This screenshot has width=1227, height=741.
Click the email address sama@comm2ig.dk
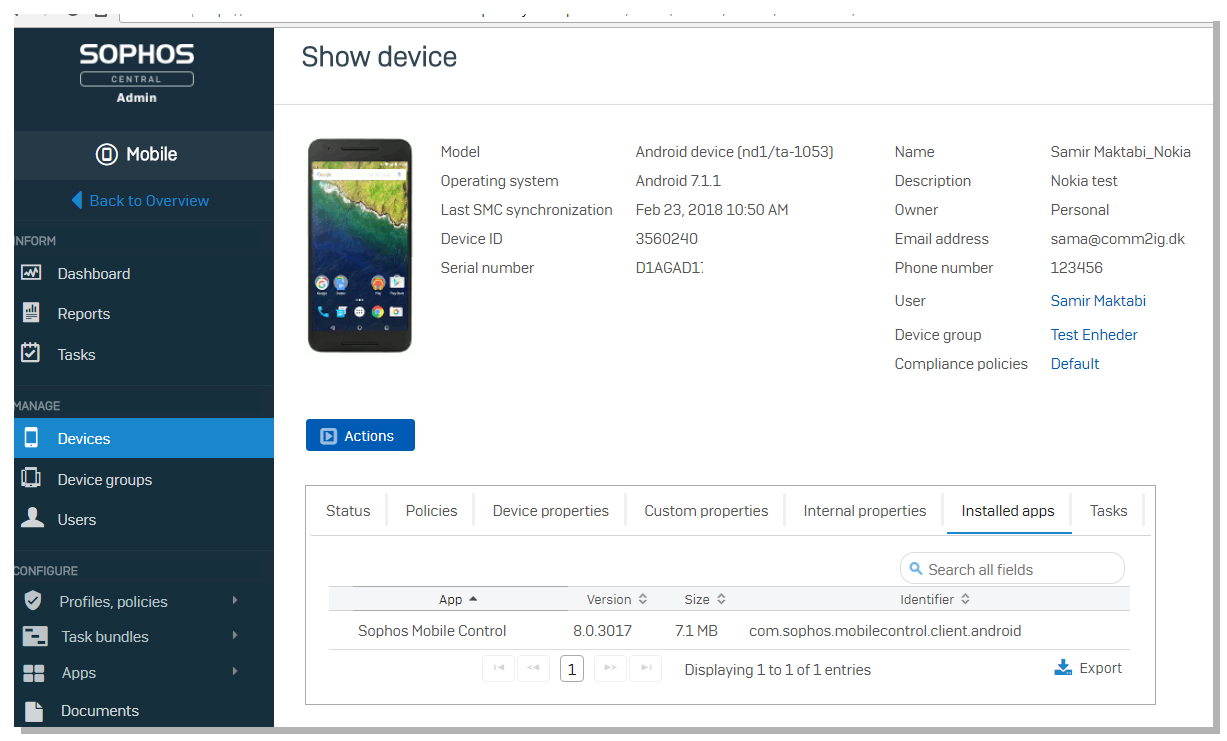click(x=1118, y=239)
